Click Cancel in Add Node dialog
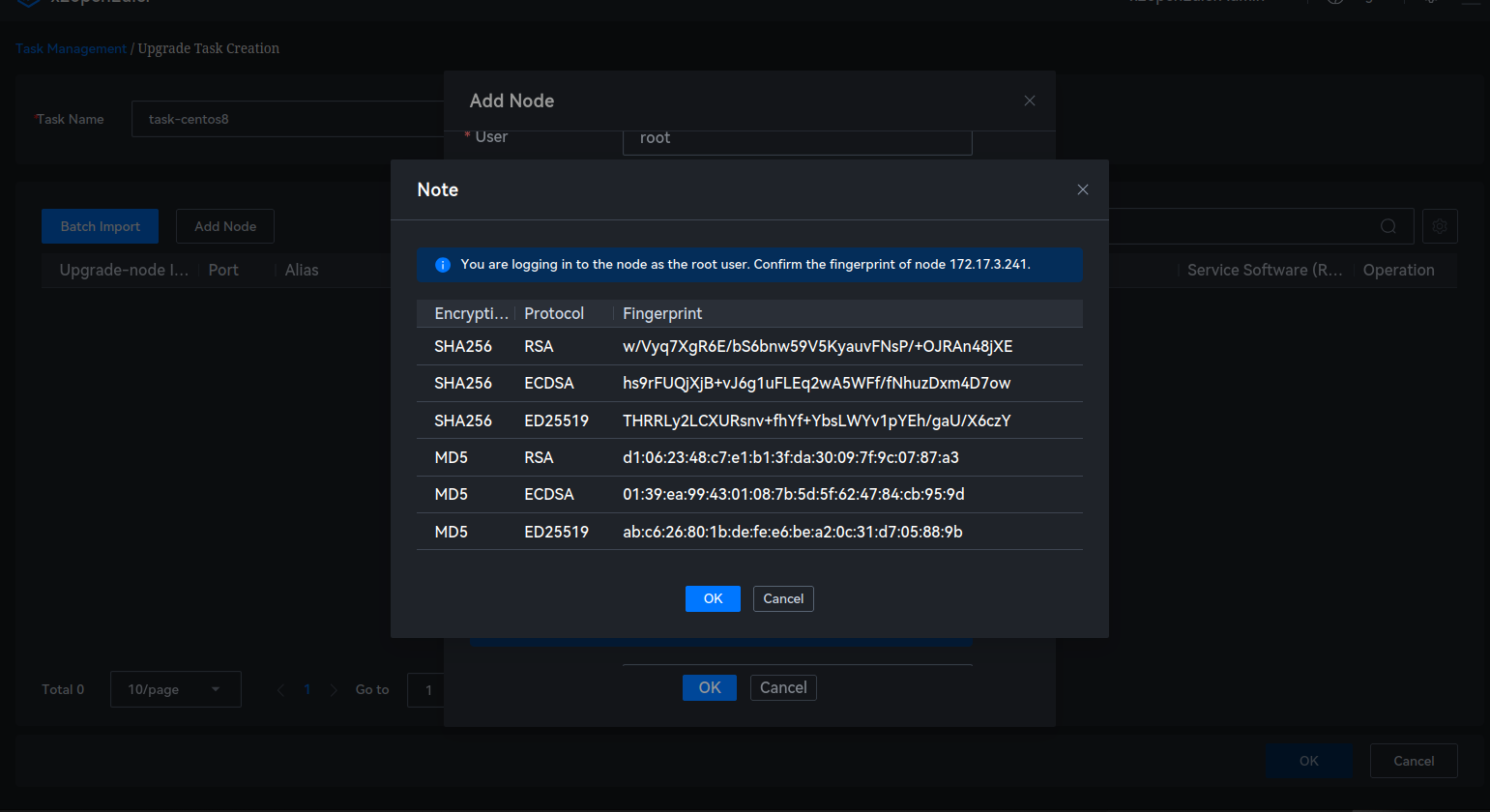Viewport: 1490px width, 812px height. [782, 687]
